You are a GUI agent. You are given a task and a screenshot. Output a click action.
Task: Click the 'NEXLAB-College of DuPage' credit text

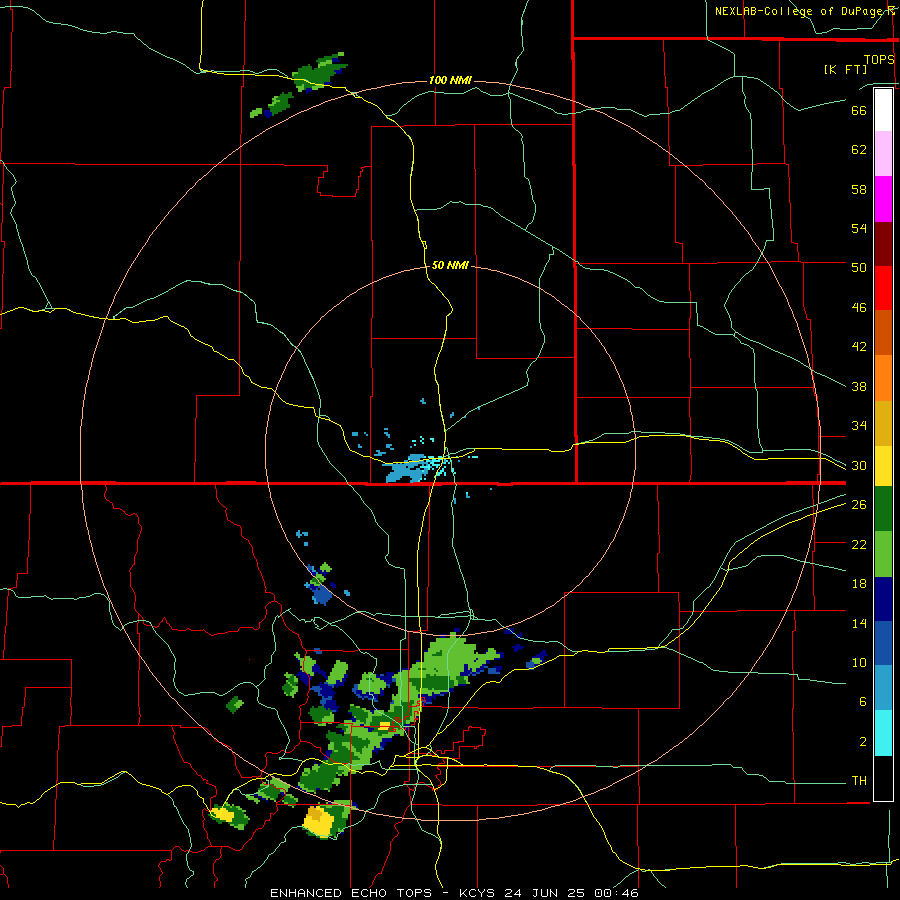pyautogui.click(x=799, y=11)
